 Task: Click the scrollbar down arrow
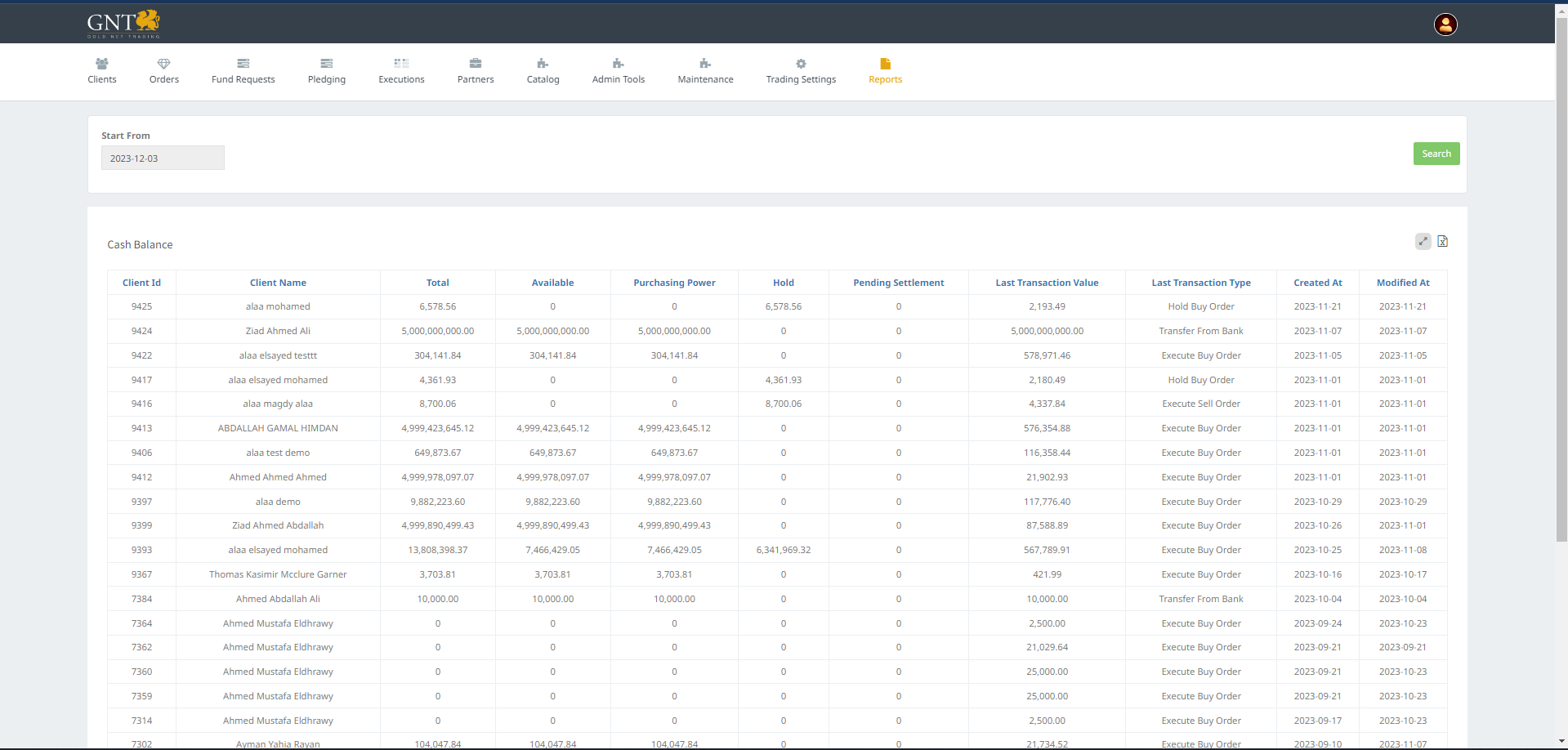(x=1561, y=742)
